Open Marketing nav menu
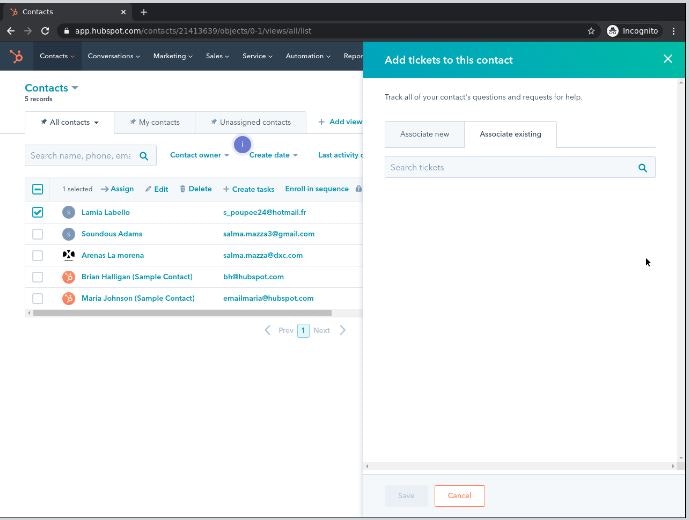 click(x=173, y=56)
